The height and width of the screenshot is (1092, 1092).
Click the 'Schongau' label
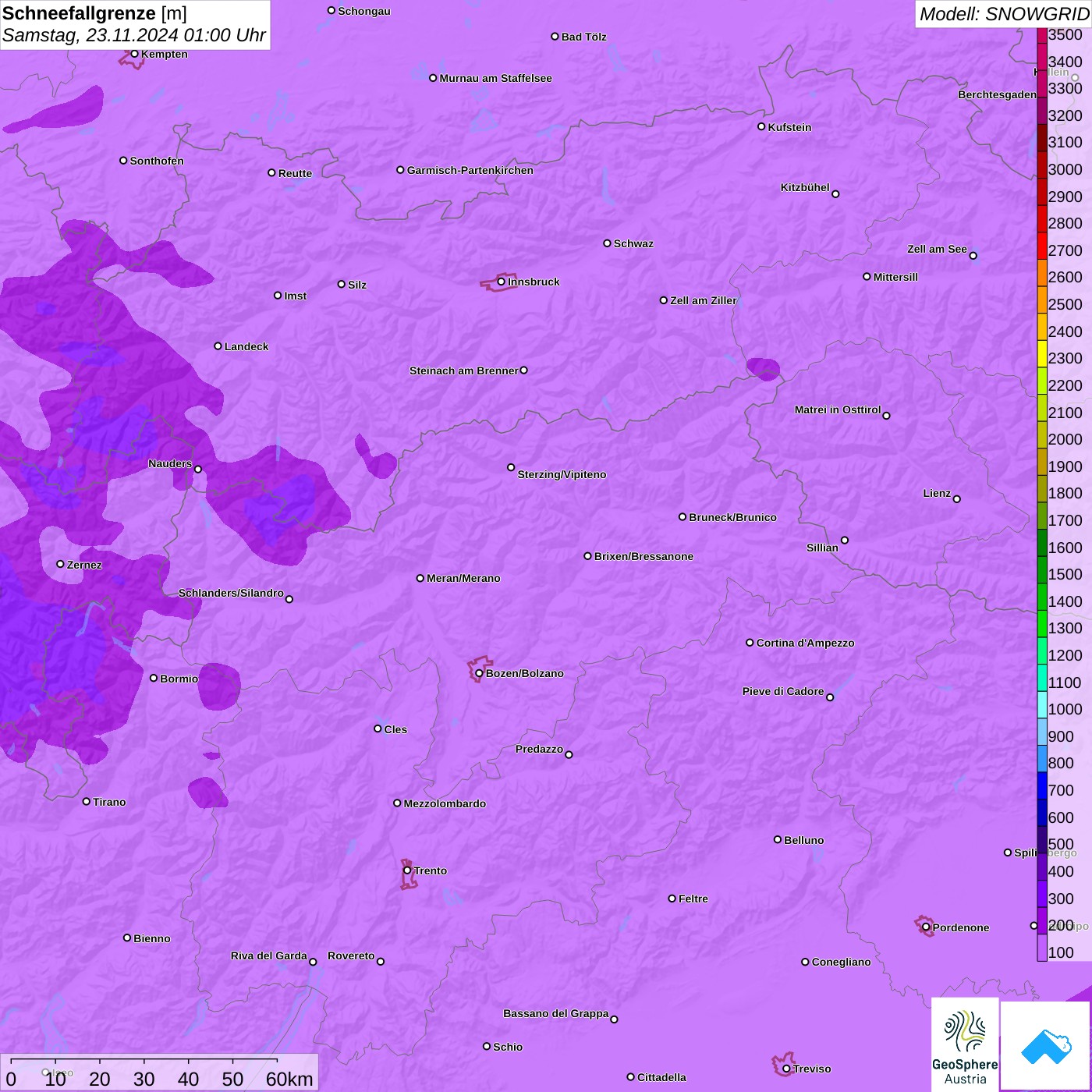pos(364,11)
